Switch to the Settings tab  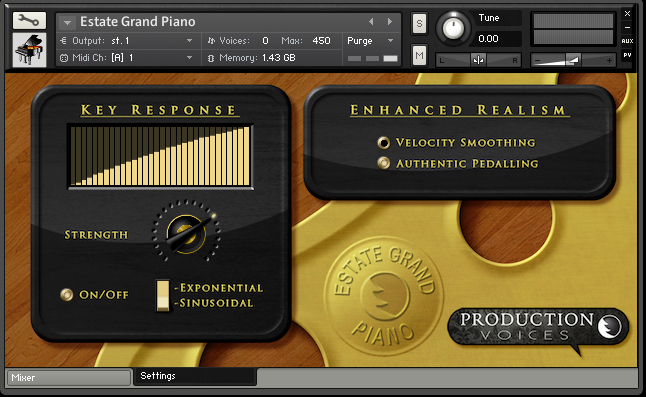coord(195,376)
